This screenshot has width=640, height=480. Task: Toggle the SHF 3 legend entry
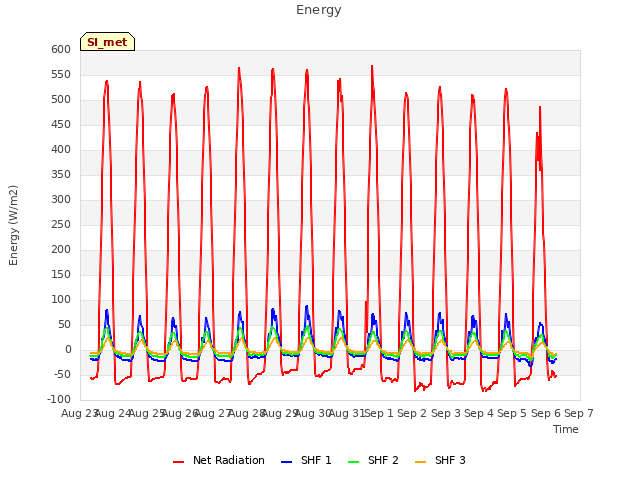440,460
